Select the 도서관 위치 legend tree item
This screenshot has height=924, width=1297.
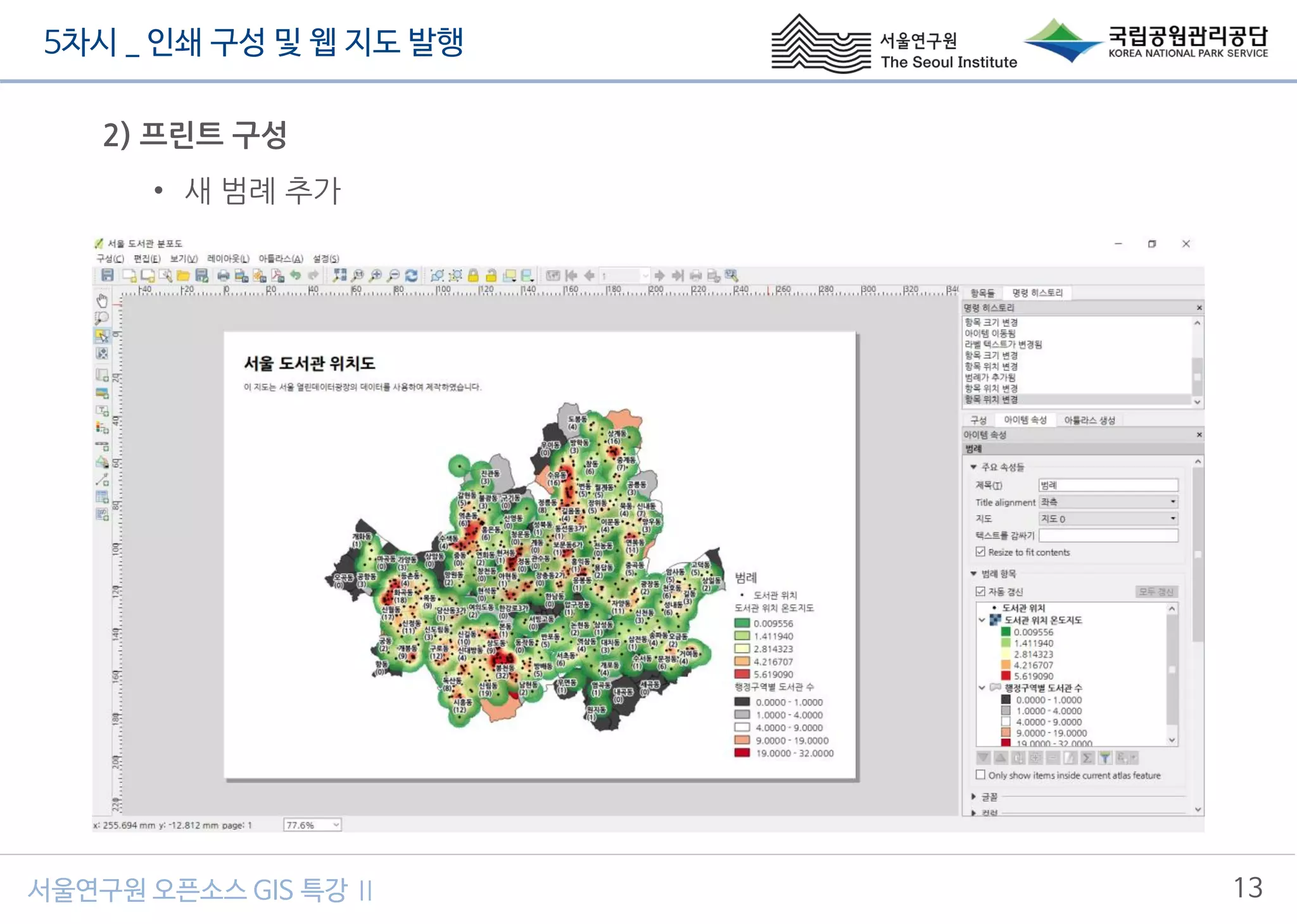(1023, 608)
